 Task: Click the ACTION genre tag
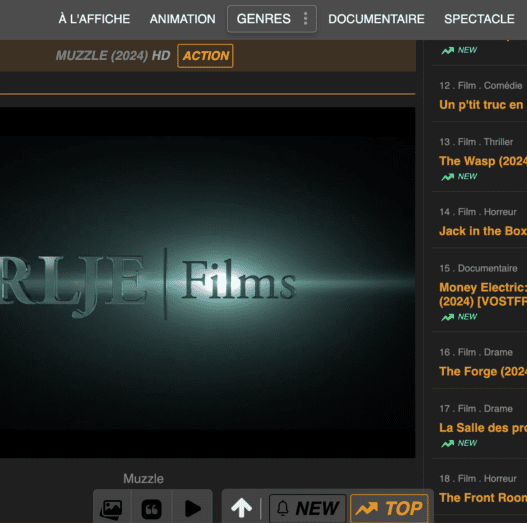(x=205, y=56)
